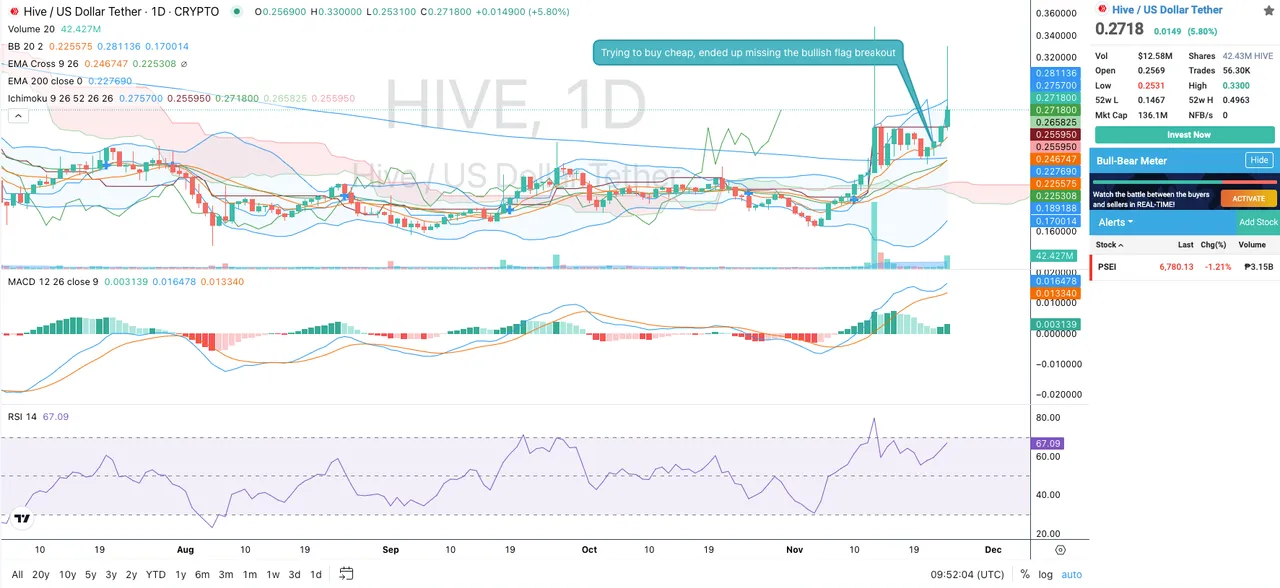Select the 6m time range
This screenshot has height=588, width=1280.
[202, 574]
